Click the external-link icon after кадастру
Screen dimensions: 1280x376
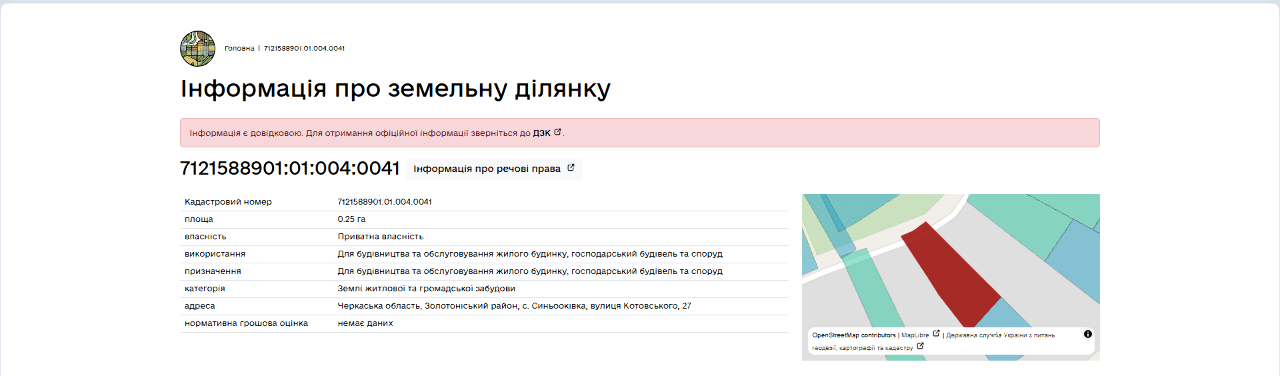coord(920,346)
